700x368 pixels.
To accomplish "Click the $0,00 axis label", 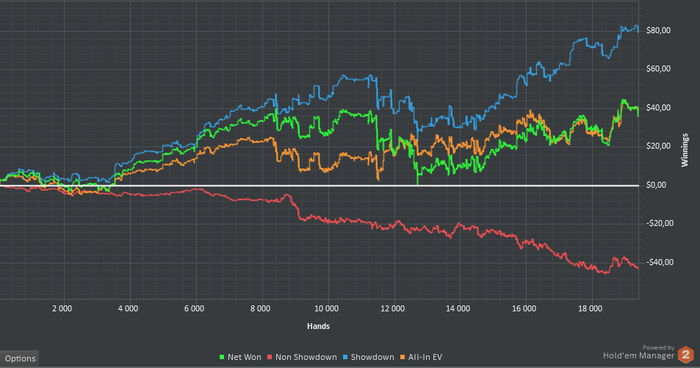I will point(656,185).
